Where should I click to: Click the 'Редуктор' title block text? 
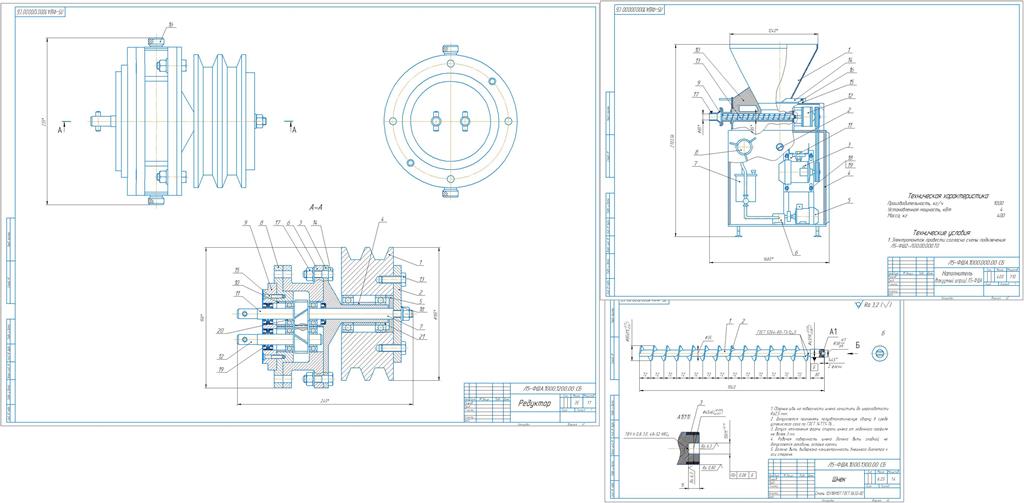tap(535, 403)
